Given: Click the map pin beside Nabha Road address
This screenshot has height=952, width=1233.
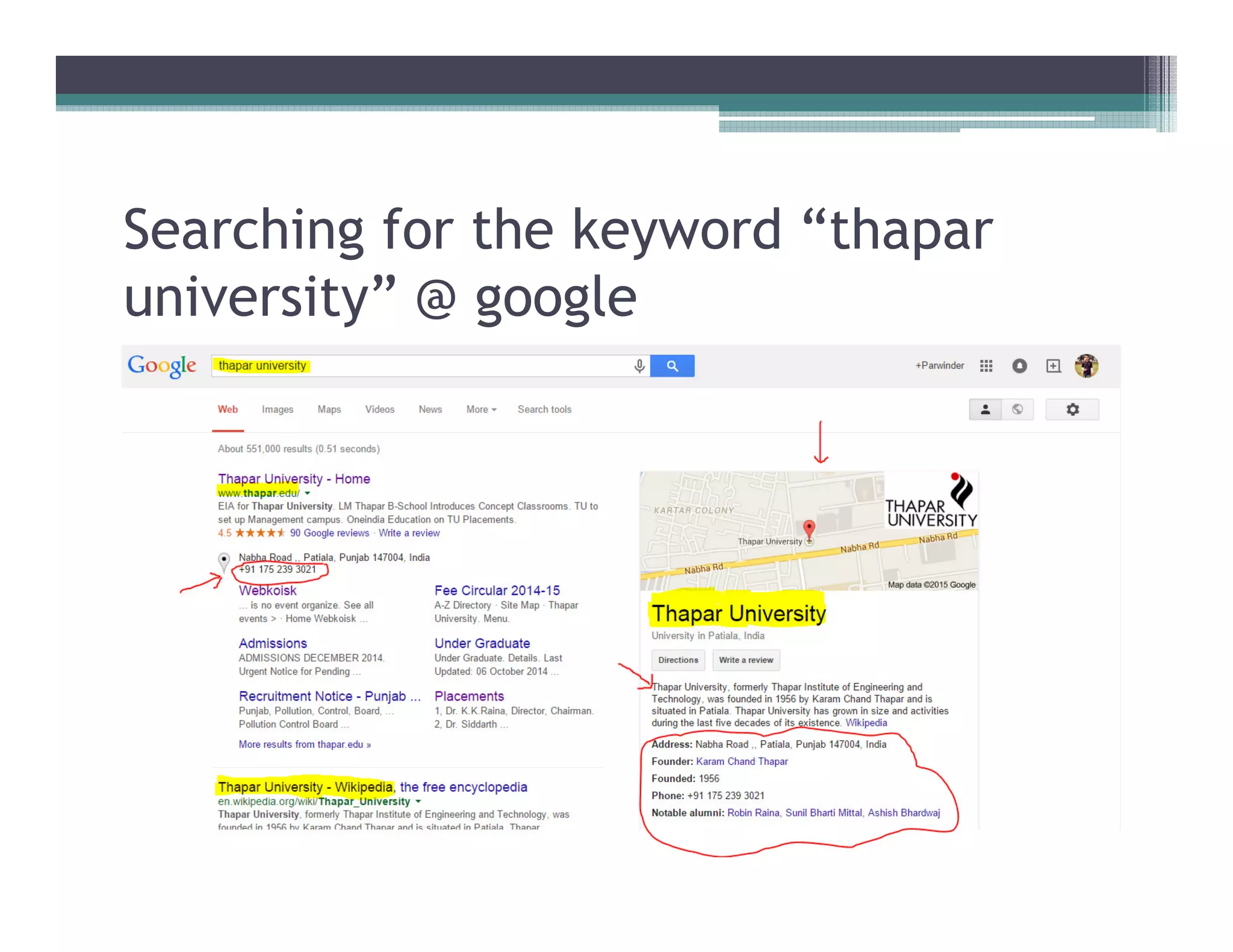Looking at the screenshot, I should click(x=224, y=562).
